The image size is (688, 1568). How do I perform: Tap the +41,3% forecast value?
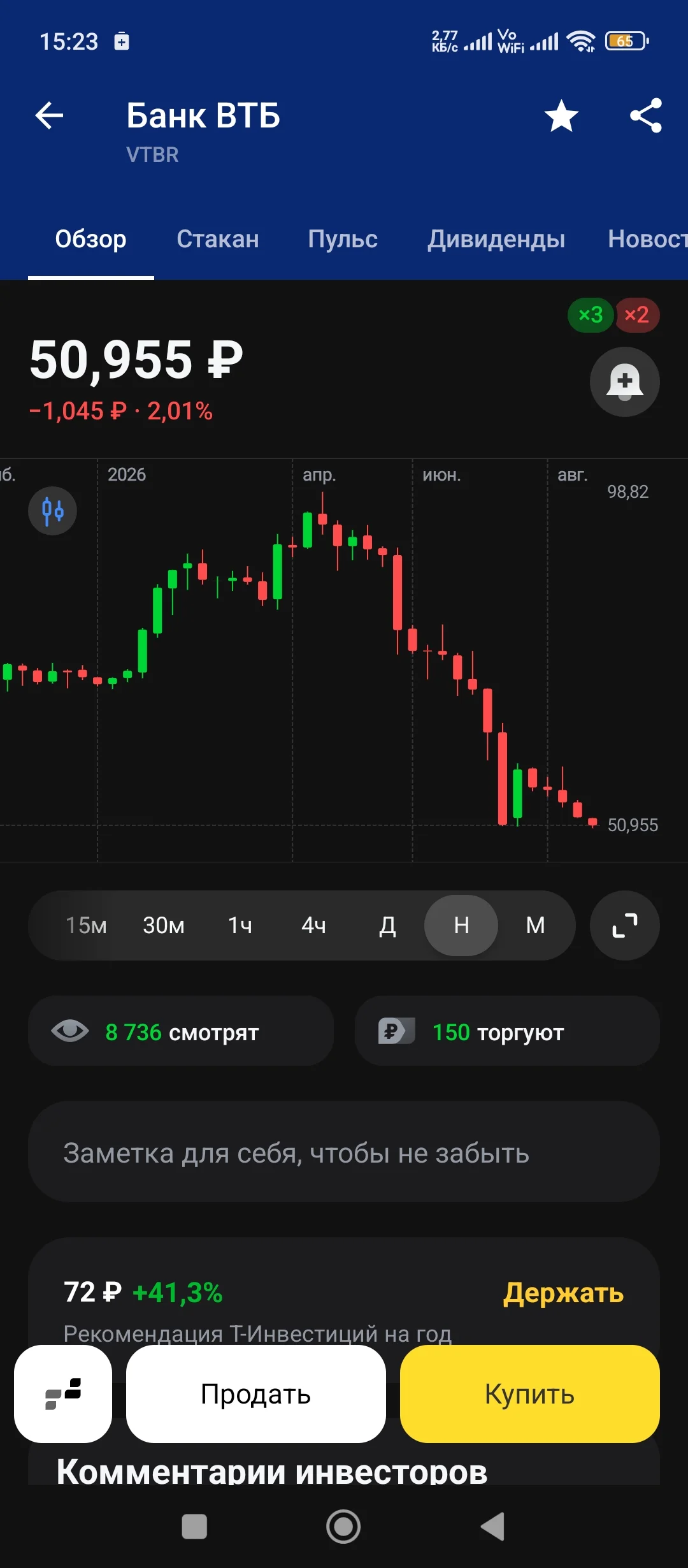click(178, 1293)
